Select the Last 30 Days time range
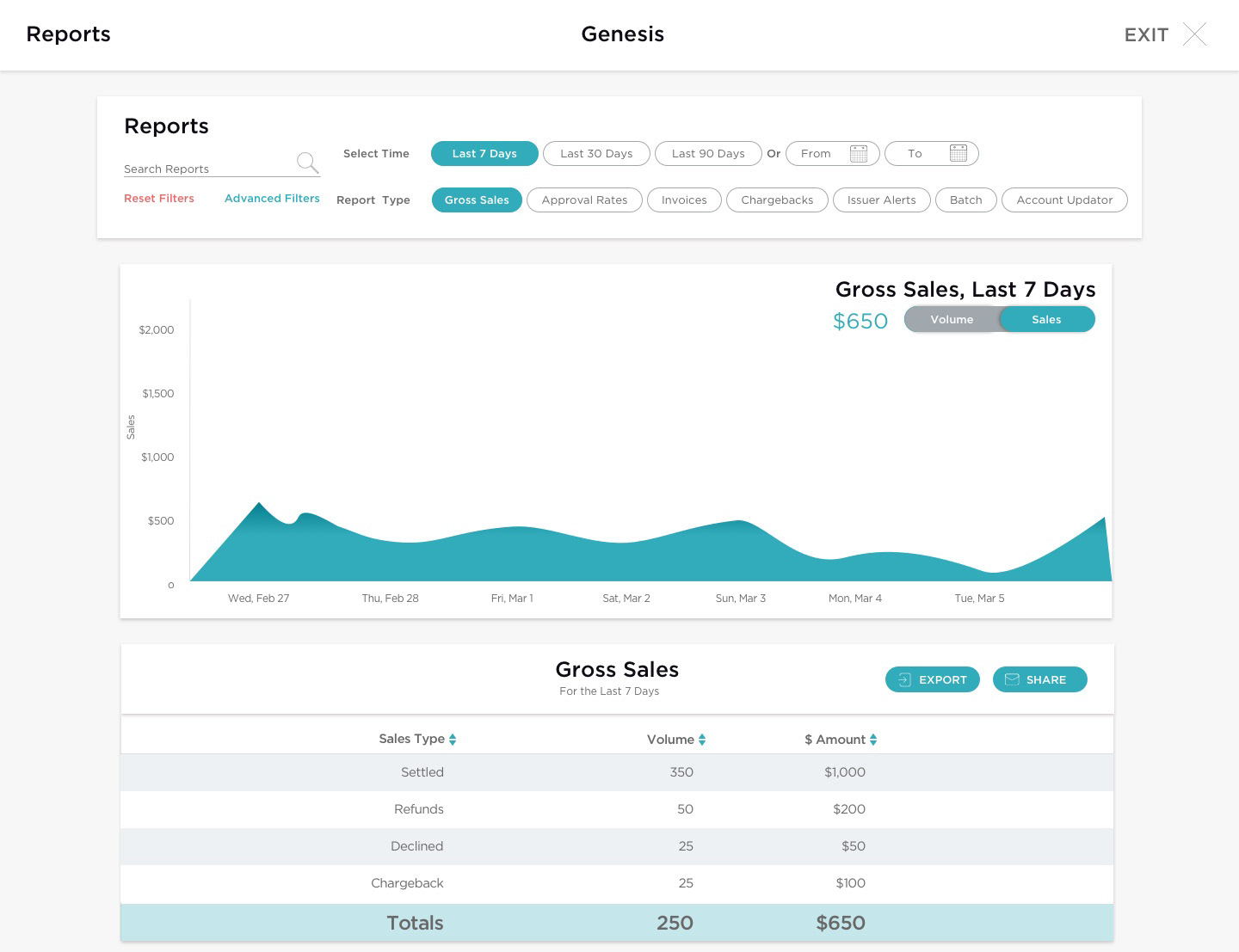 point(596,153)
